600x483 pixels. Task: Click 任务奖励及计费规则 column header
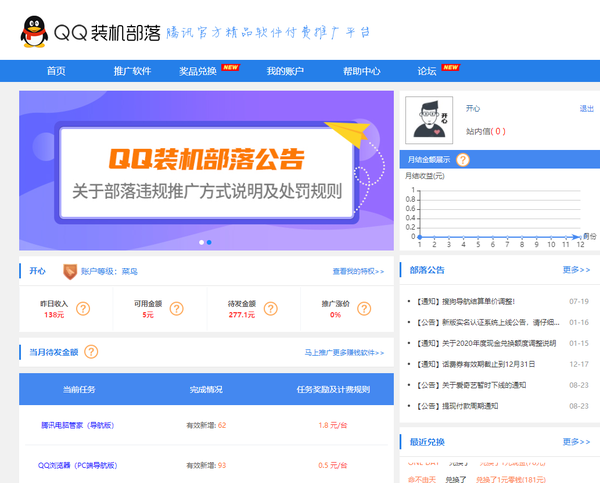tap(333, 390)
